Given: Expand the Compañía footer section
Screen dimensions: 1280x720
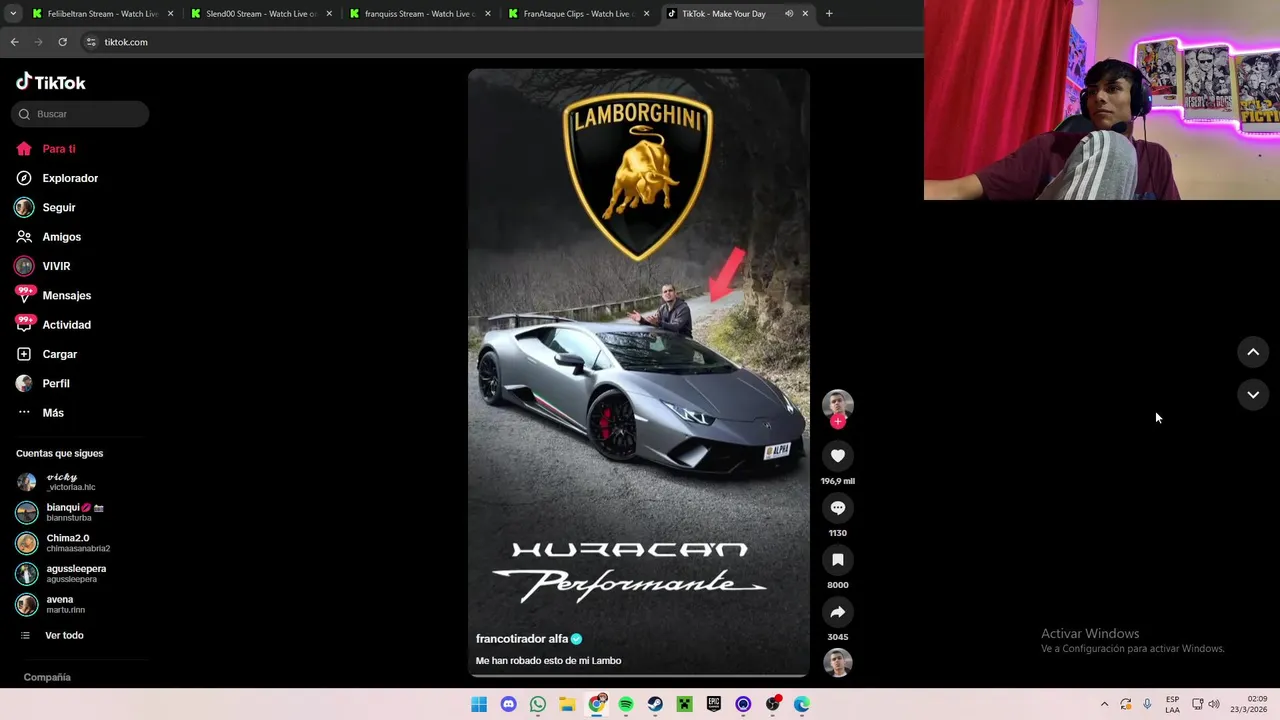Looking at the screenshot, I should point(47,677).
